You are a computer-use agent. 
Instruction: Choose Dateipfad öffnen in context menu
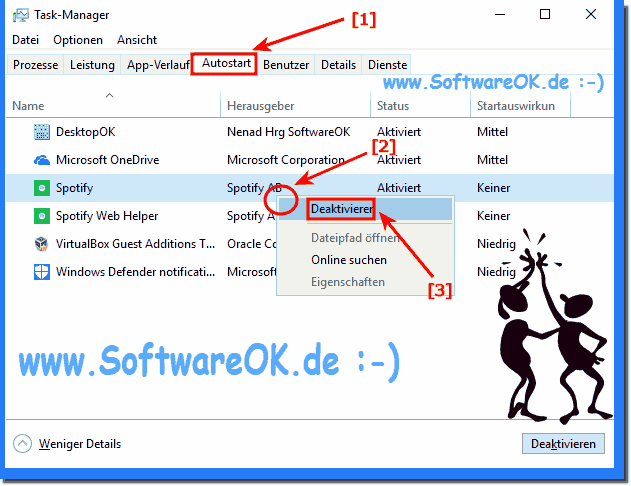click(365, 238)
